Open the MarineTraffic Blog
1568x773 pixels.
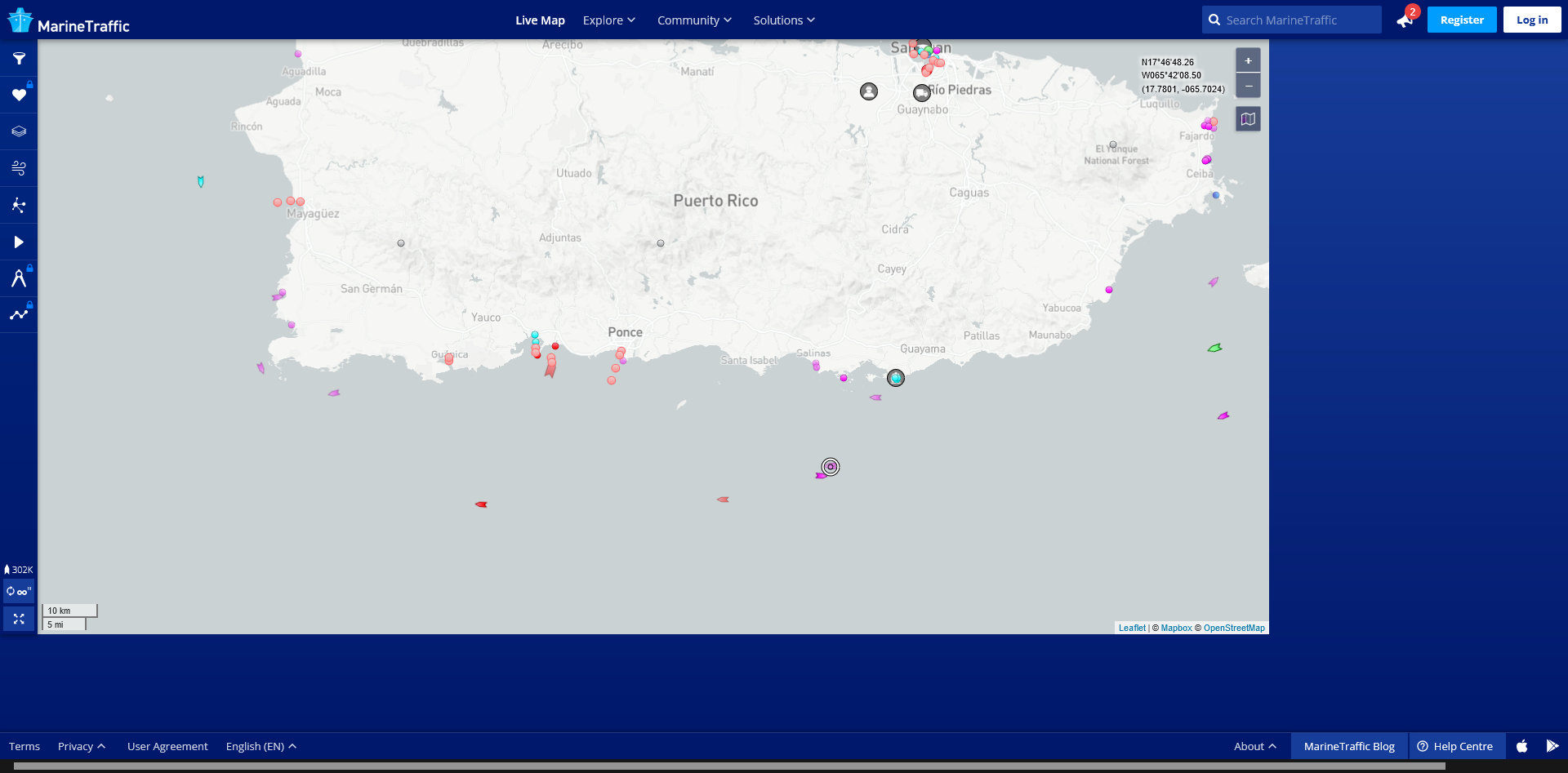tap(1349, 746)
